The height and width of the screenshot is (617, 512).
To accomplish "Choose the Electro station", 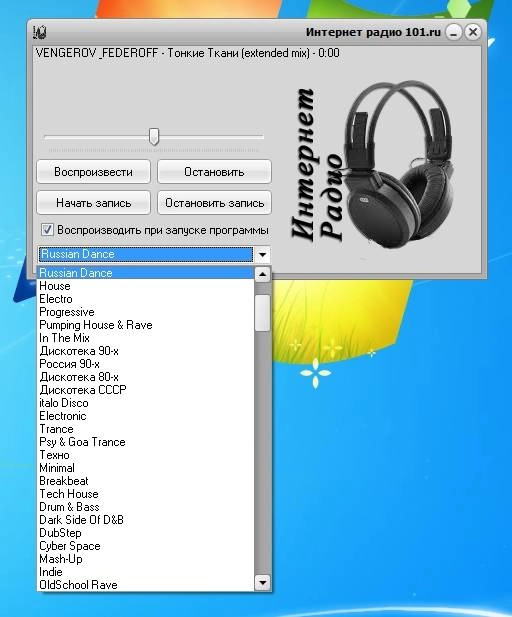I will coord(146,299).
